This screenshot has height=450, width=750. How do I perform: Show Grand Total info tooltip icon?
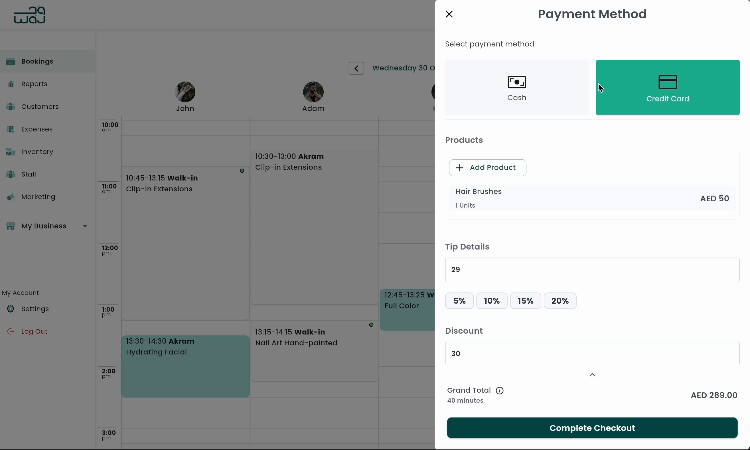[x=500, y=391]
